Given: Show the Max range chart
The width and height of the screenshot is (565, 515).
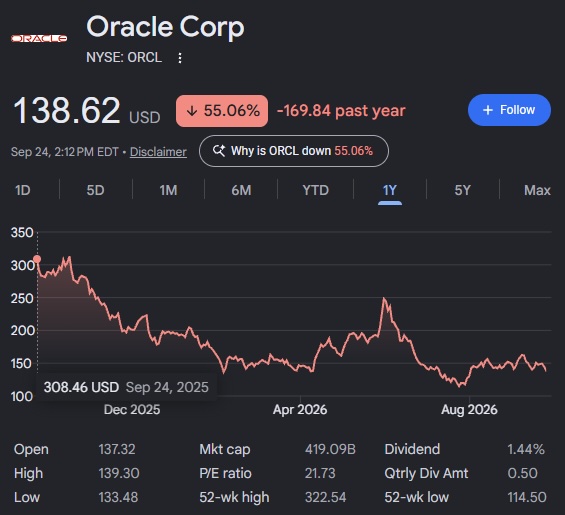Looking at the screenshot, I should [x=537, y=190].
